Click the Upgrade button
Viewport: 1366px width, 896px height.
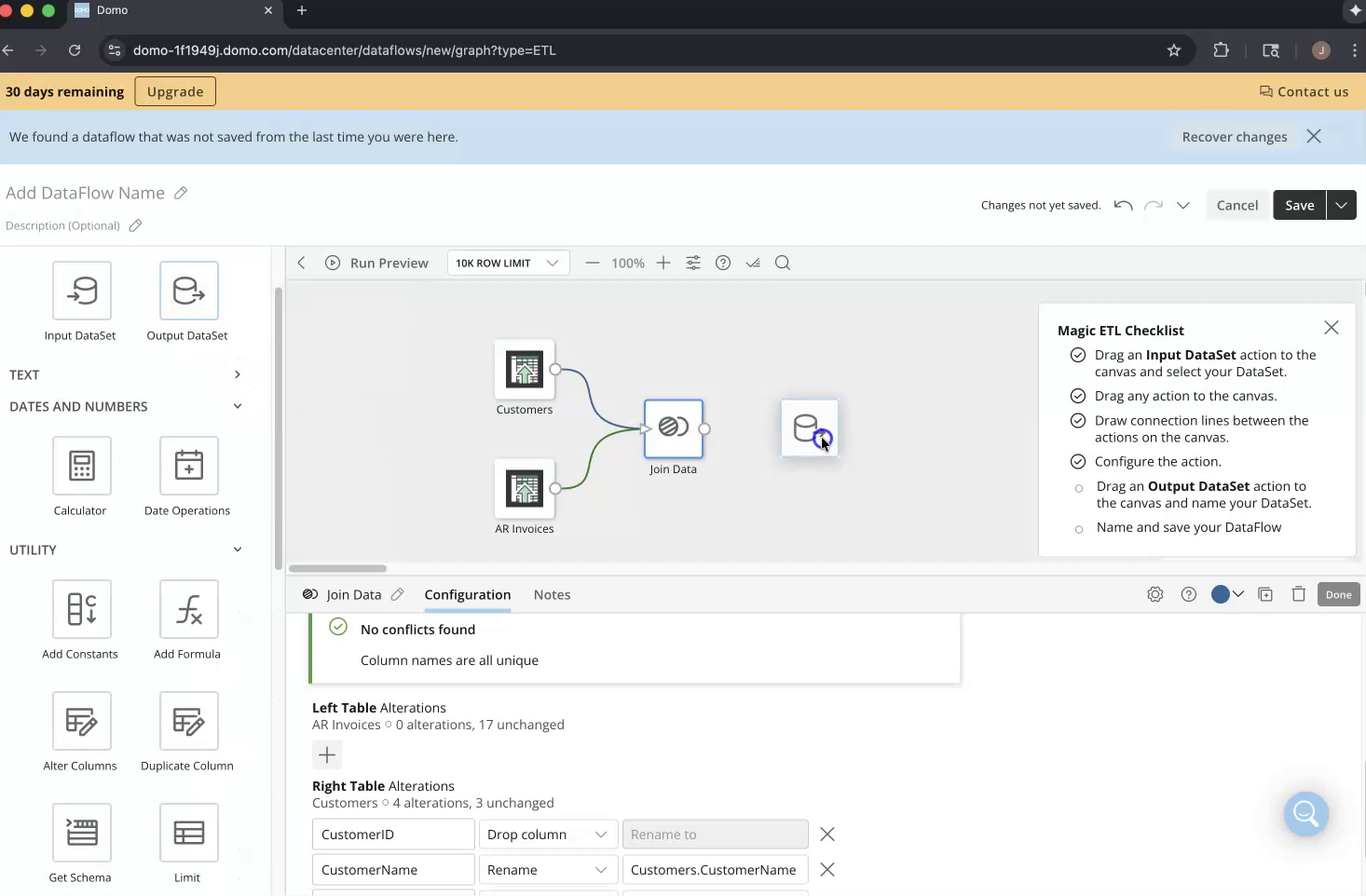[175, 91]
